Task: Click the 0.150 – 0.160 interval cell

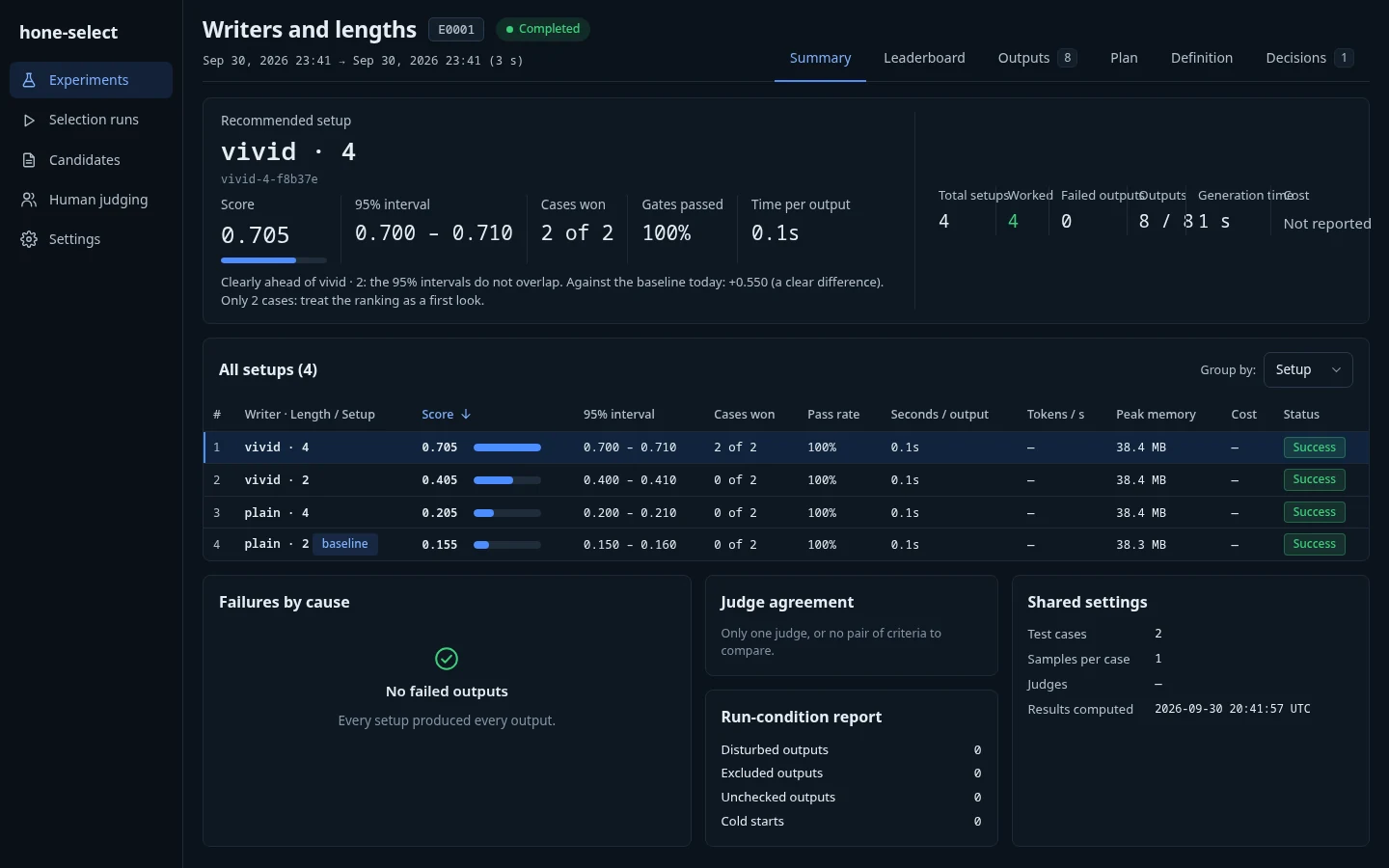Action: (x=630, y=545)
